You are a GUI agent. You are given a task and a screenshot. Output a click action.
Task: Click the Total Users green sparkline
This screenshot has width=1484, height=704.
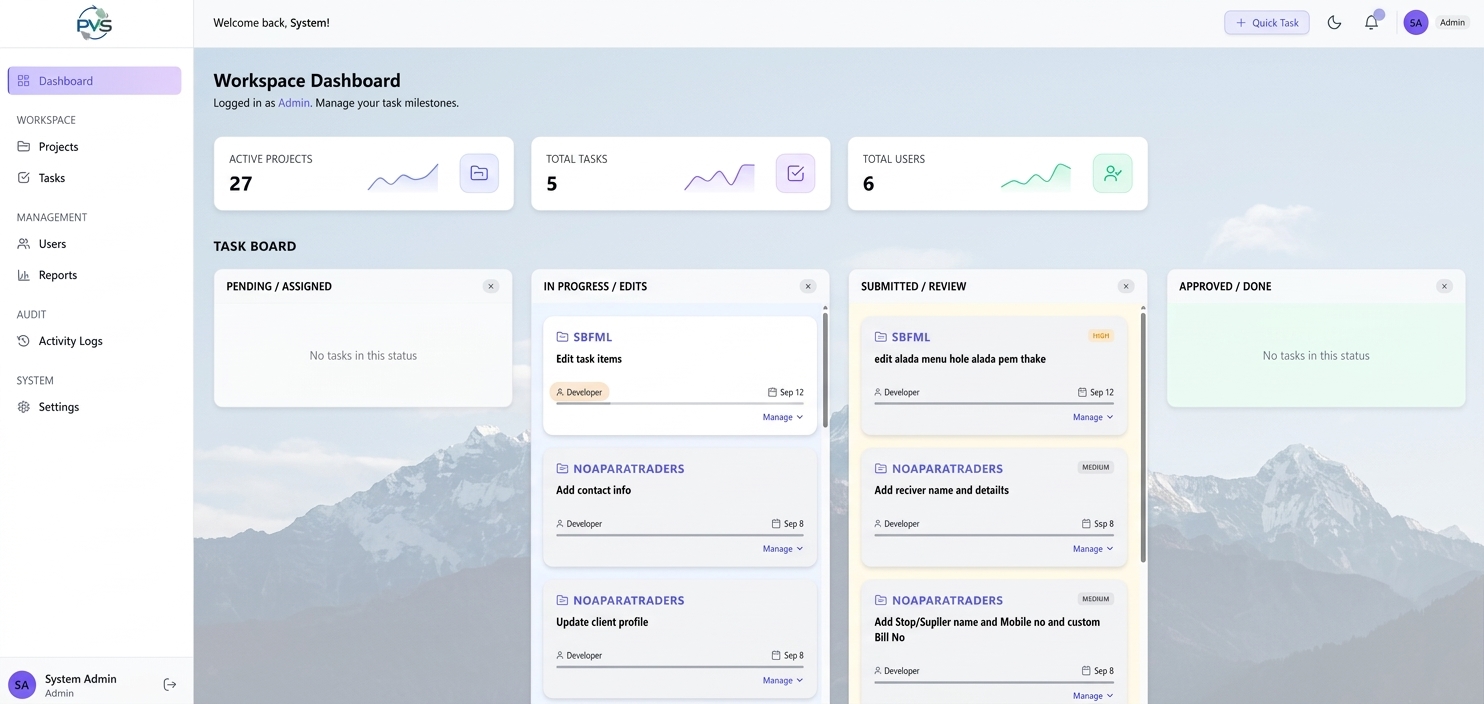[x=1036, y=178]
